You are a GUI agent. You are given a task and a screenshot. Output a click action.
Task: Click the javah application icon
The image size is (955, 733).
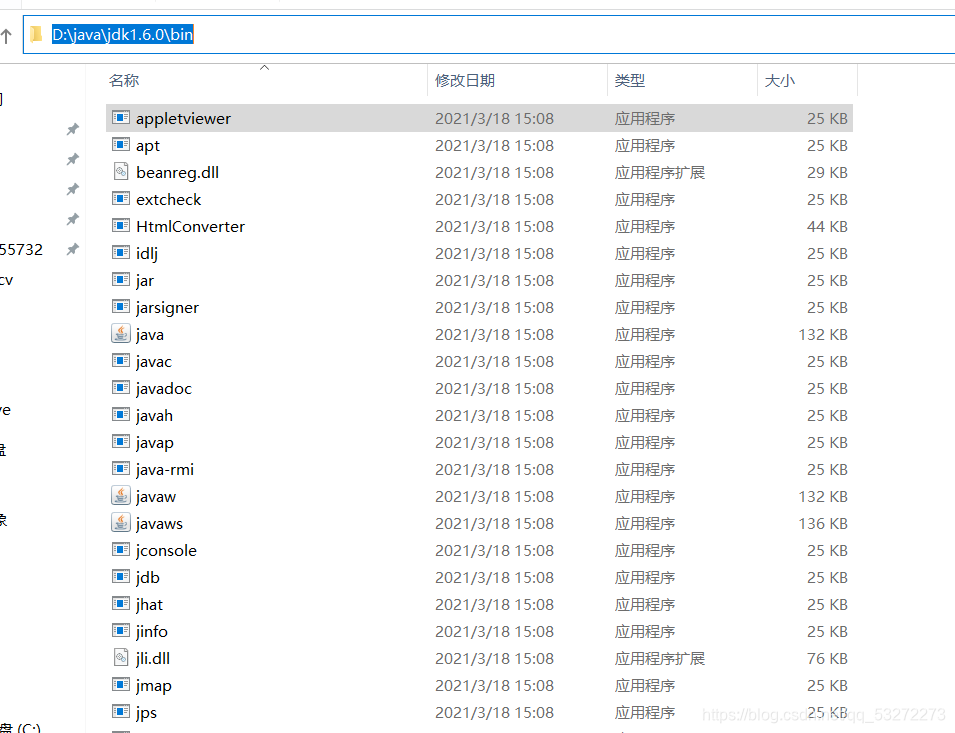(121, 415)
